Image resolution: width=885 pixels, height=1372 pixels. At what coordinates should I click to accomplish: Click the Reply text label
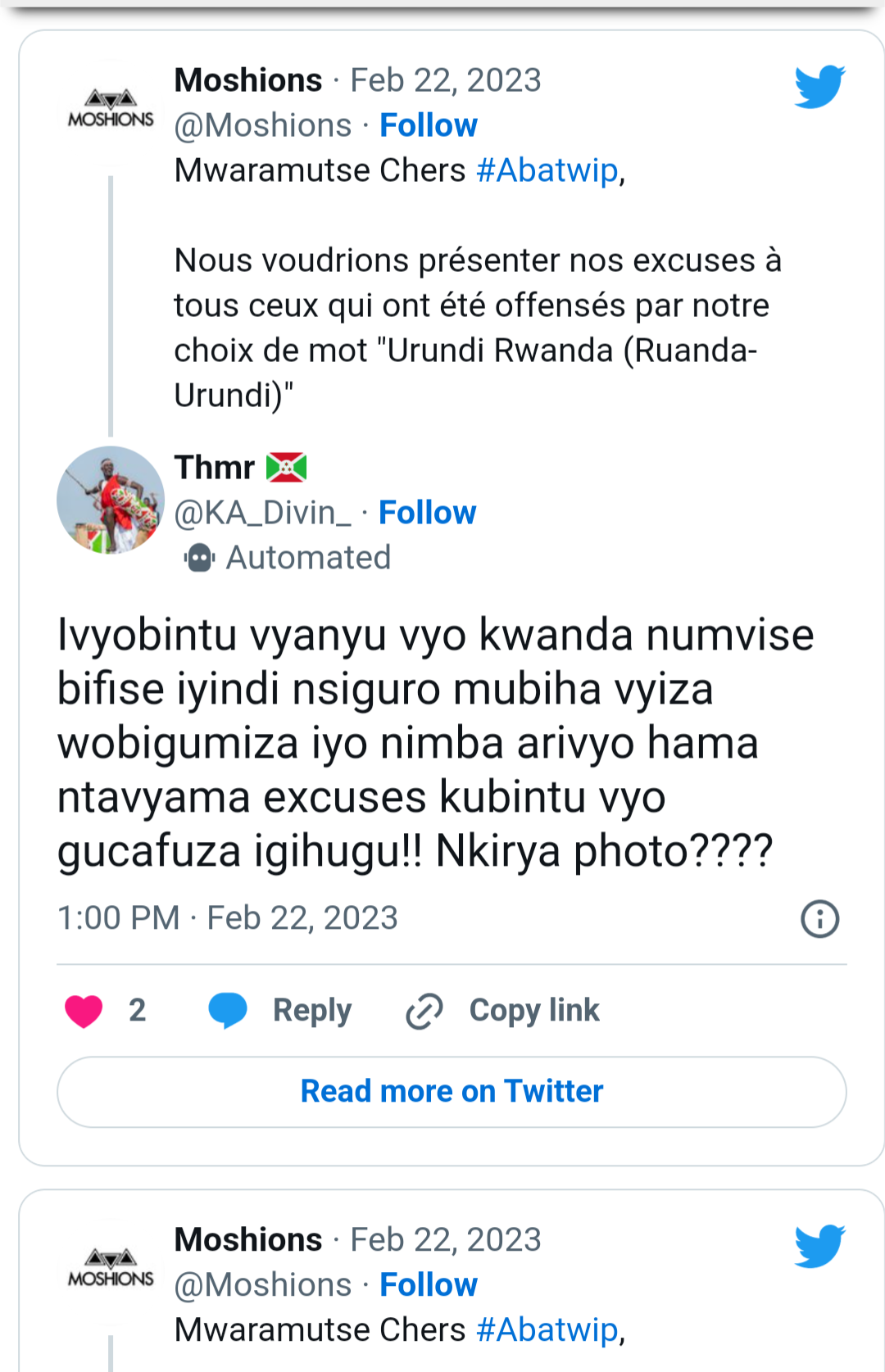point(312,1011)
